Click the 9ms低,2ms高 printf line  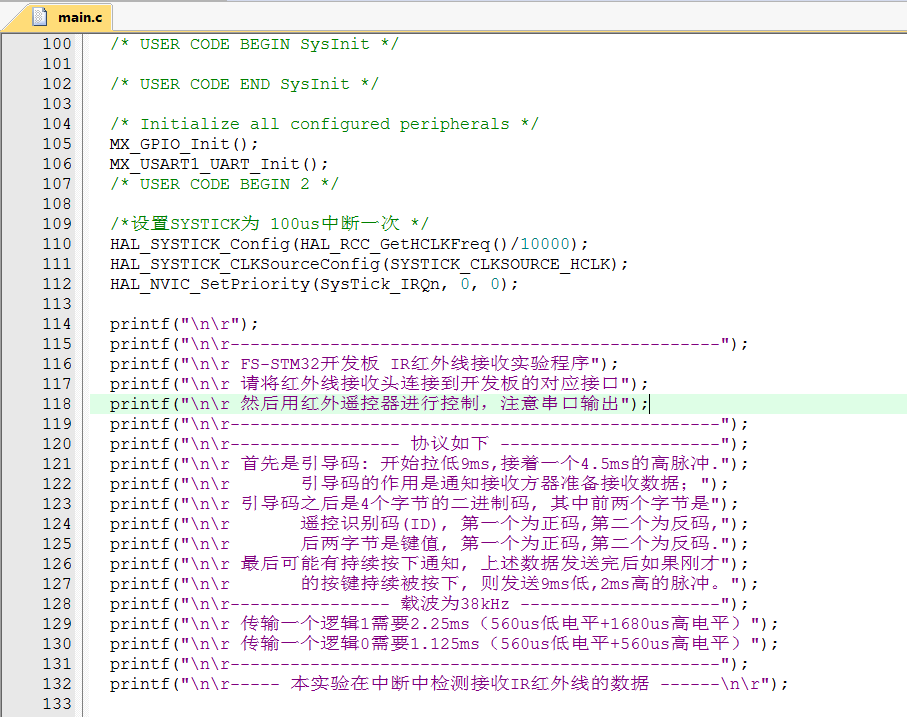tap(434, 584)
